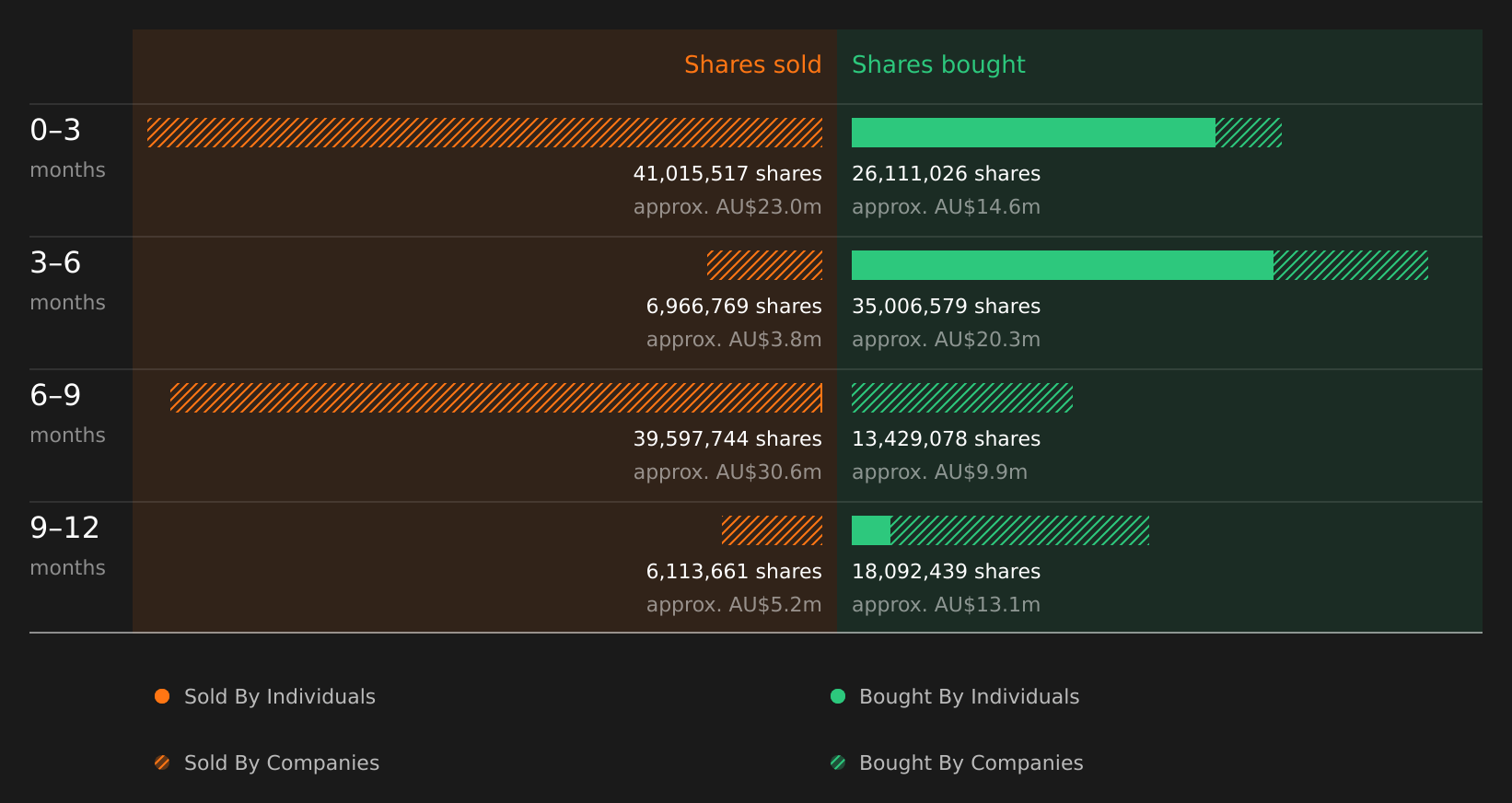Click the 26,111,026 shares value
The width and height of the screenshot is (1512, 803).
[946, 174]
